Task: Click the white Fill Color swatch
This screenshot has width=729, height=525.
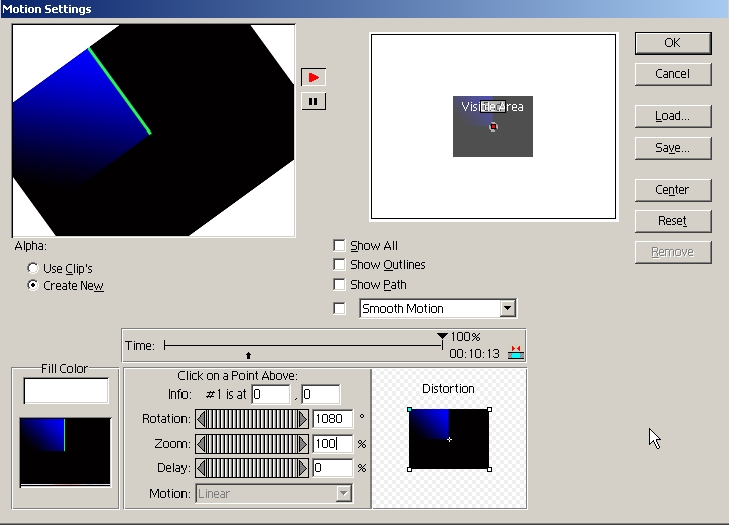Action: pos(66,391)
